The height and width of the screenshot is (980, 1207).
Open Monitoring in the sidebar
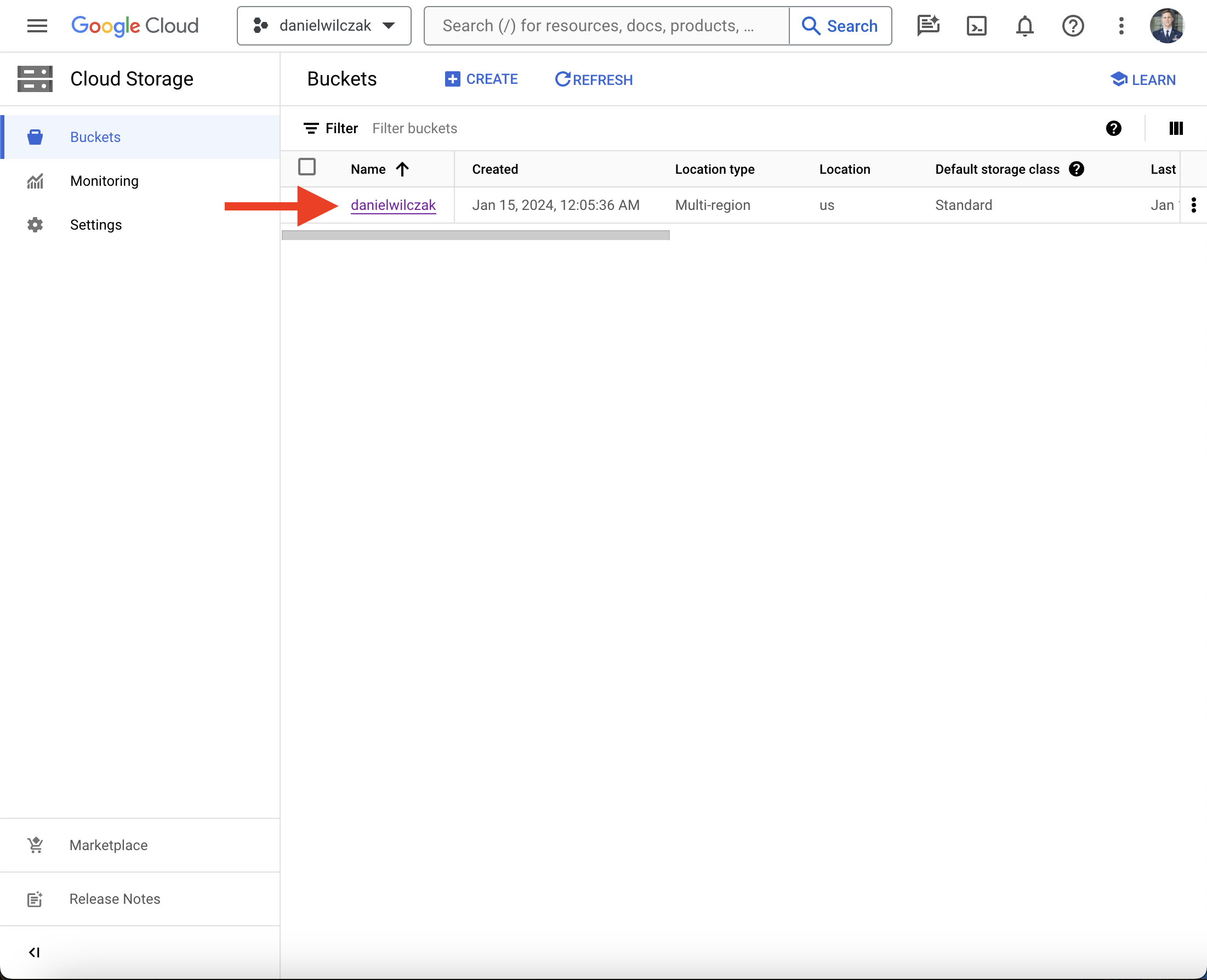tap(140, 181)
